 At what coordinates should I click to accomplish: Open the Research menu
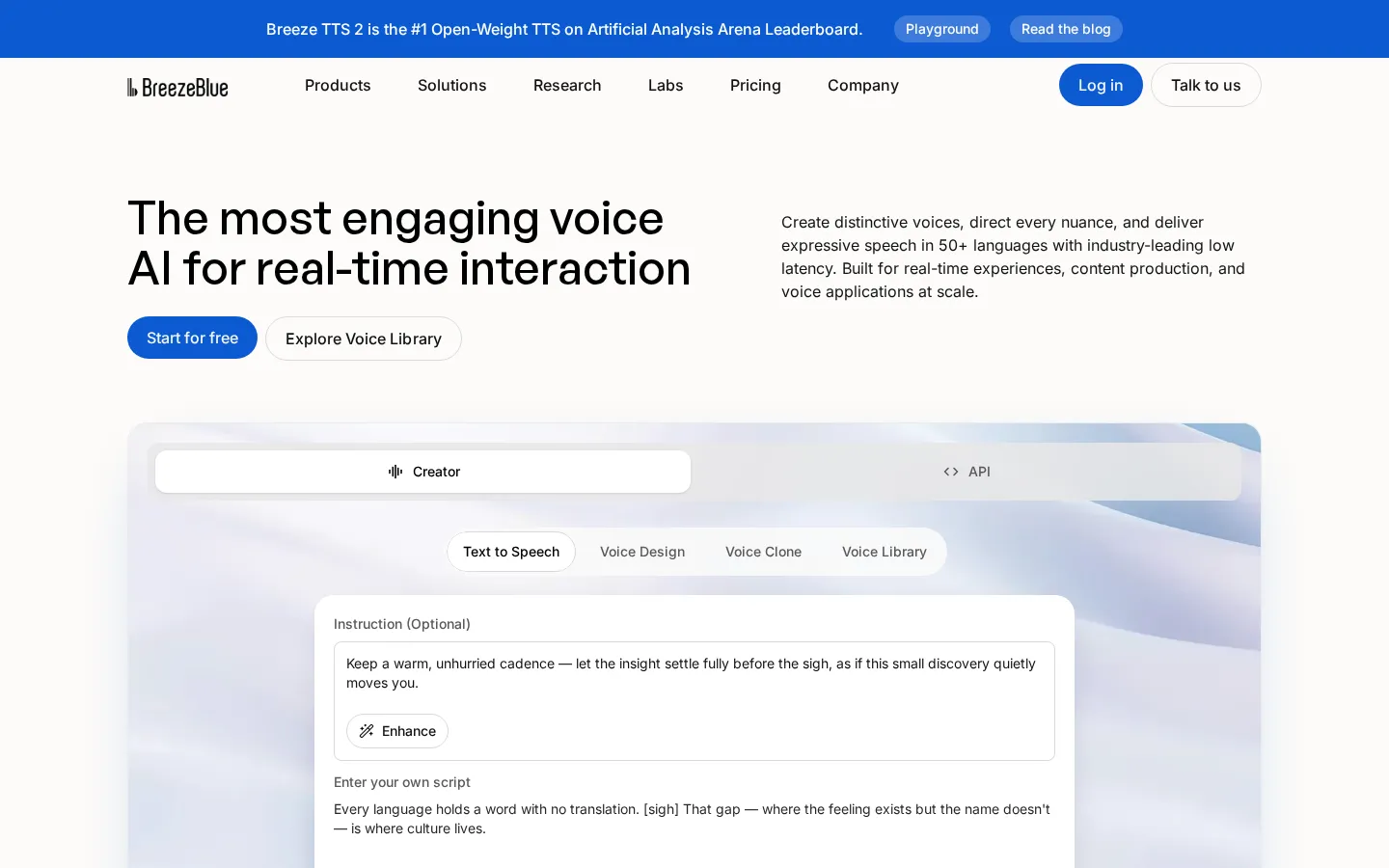coord(567,85)
